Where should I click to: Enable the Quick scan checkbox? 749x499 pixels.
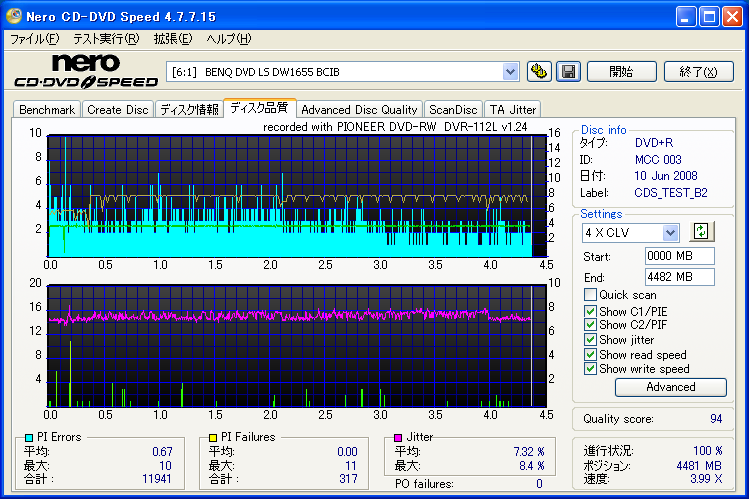point(591,295)
